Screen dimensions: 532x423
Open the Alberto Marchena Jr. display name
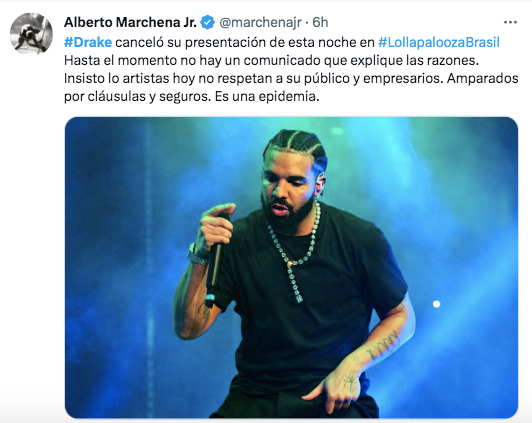click(x=130, y=22)
